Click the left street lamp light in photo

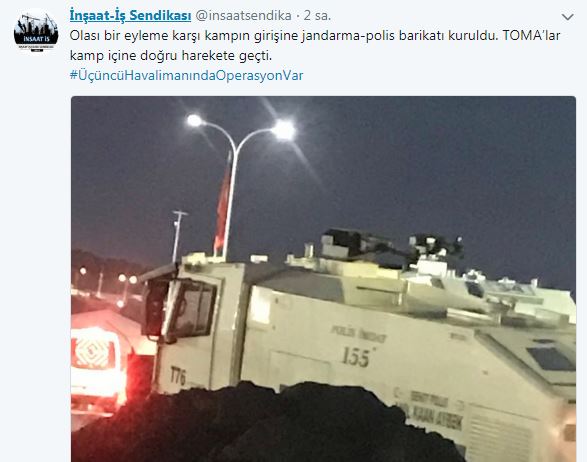coord(194,120)
